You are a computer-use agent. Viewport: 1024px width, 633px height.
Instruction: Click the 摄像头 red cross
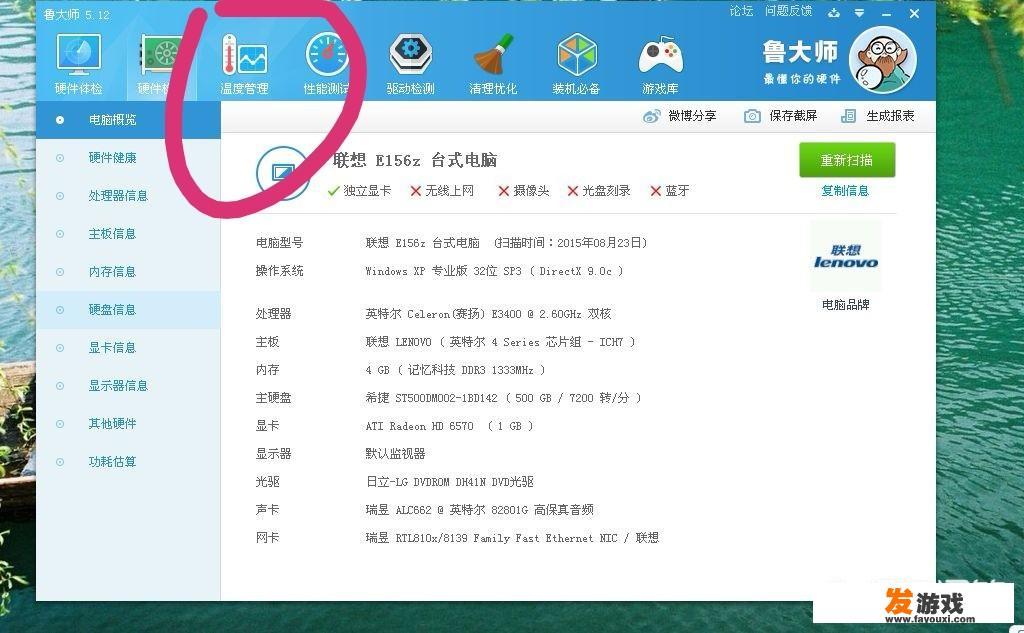[504, 191]
